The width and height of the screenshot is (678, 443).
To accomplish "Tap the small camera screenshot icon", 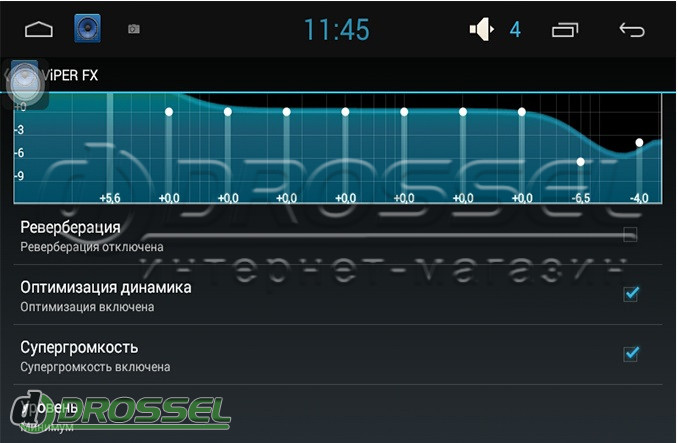I will [x=134, y=29].
